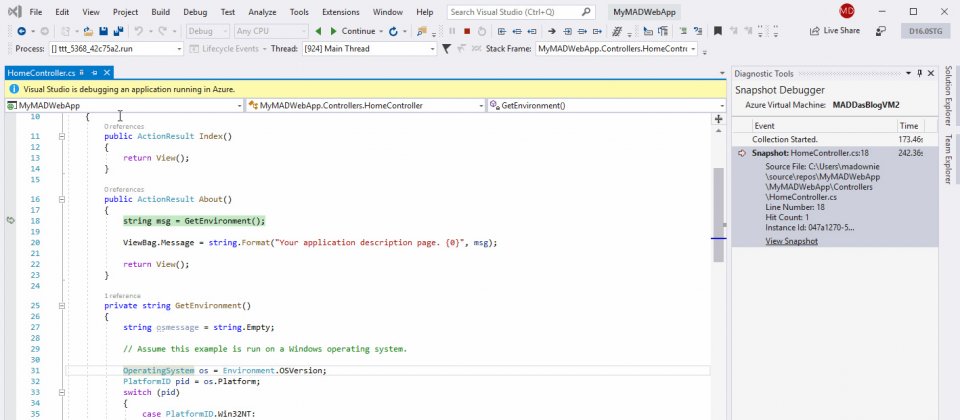Screen dimensions: 960x420
Task: Click the Navigate Backward arrow icon
Action: (21, 31)
